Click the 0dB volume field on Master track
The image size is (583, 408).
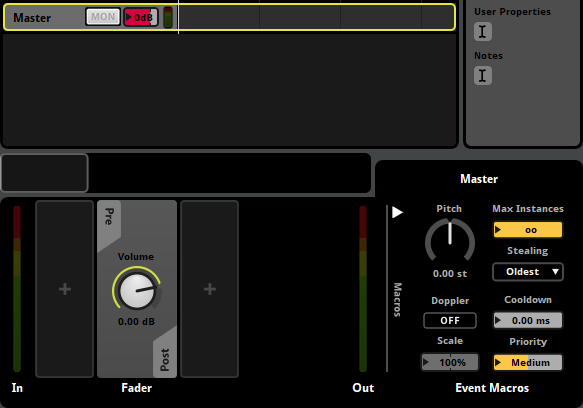point(141,17)
